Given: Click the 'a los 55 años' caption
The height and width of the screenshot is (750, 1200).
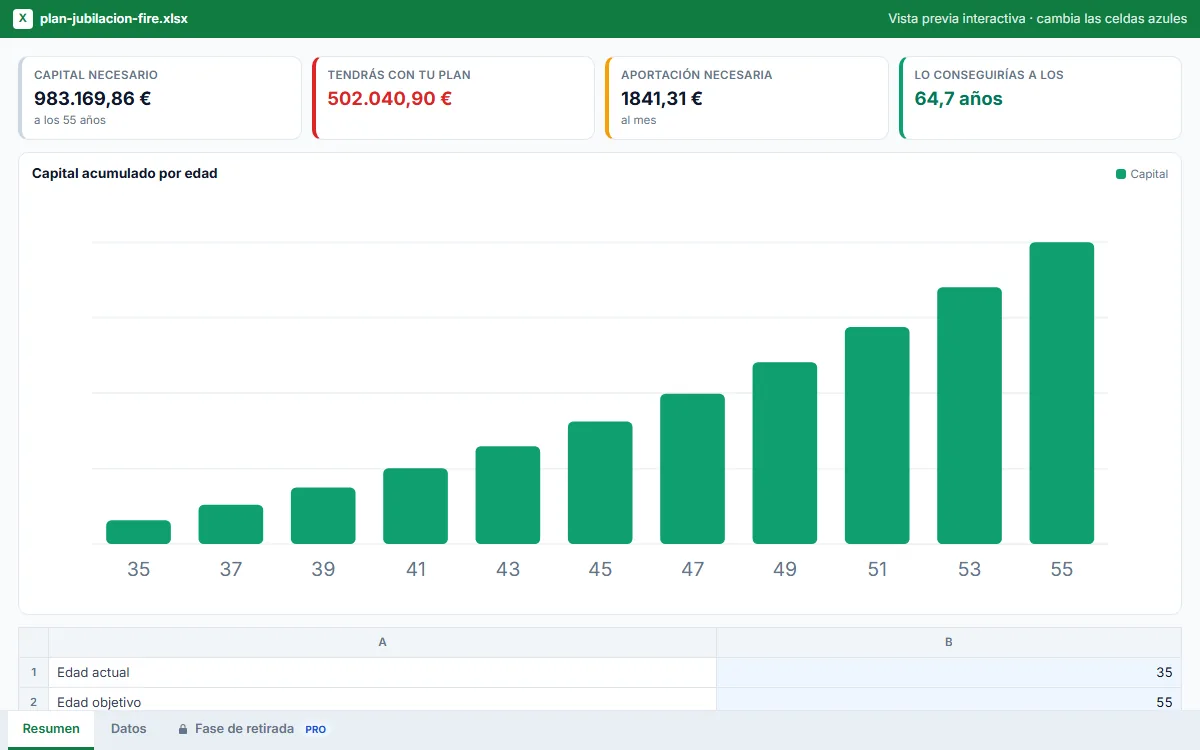Looking at the screenshot, I should (70, 120).
